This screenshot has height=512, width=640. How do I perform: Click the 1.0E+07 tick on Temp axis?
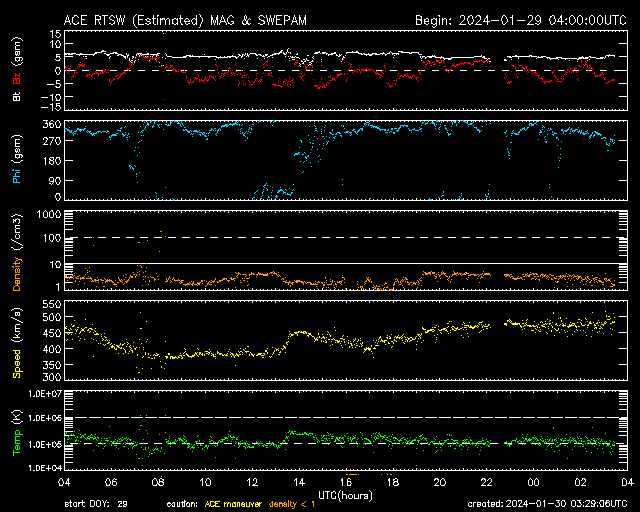44,393
